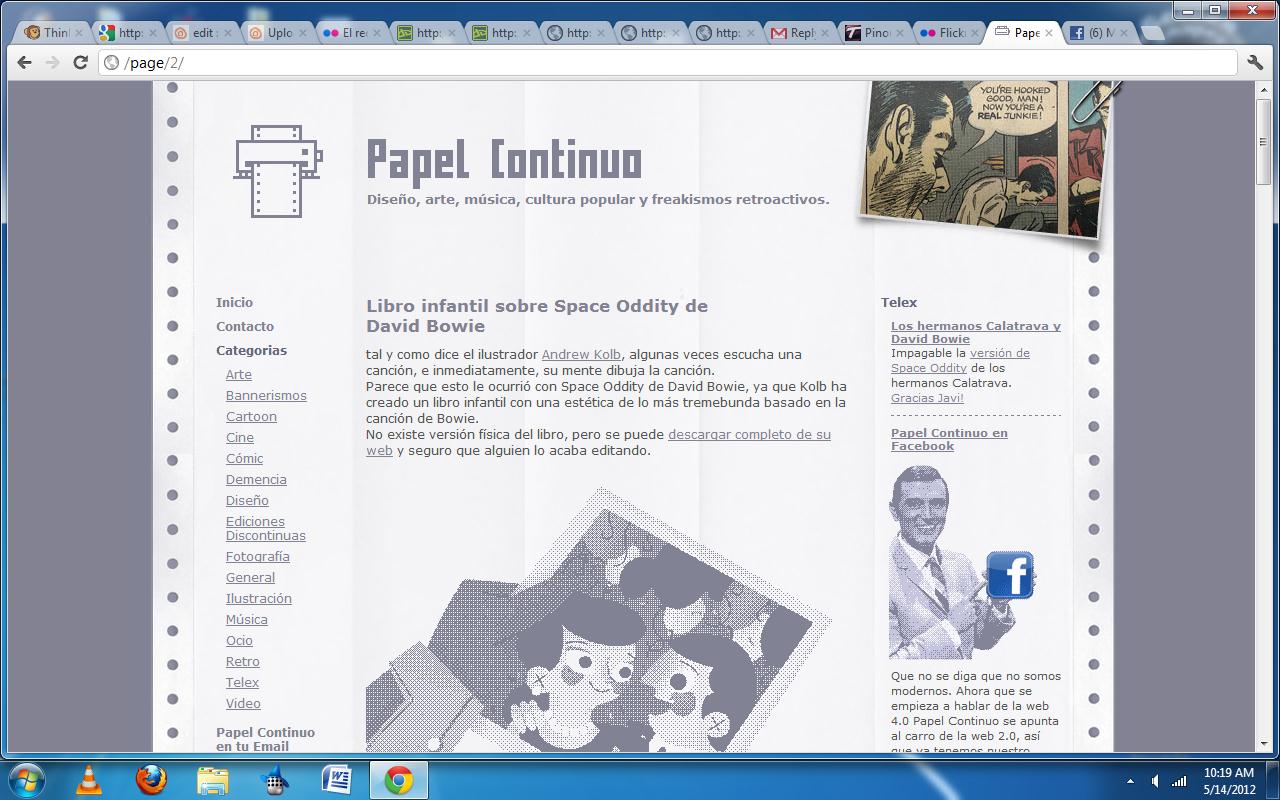Image resolution: width=1280 pixels, height=800 pixels.
Task: Open 'Los hermanos Calatrava y David Bowie'
Action: (x=976, y=332)
